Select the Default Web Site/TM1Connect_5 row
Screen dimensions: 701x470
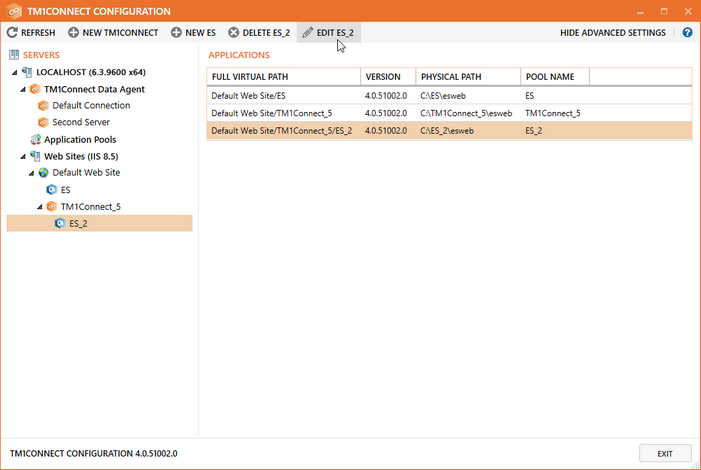tap(449, 113)
